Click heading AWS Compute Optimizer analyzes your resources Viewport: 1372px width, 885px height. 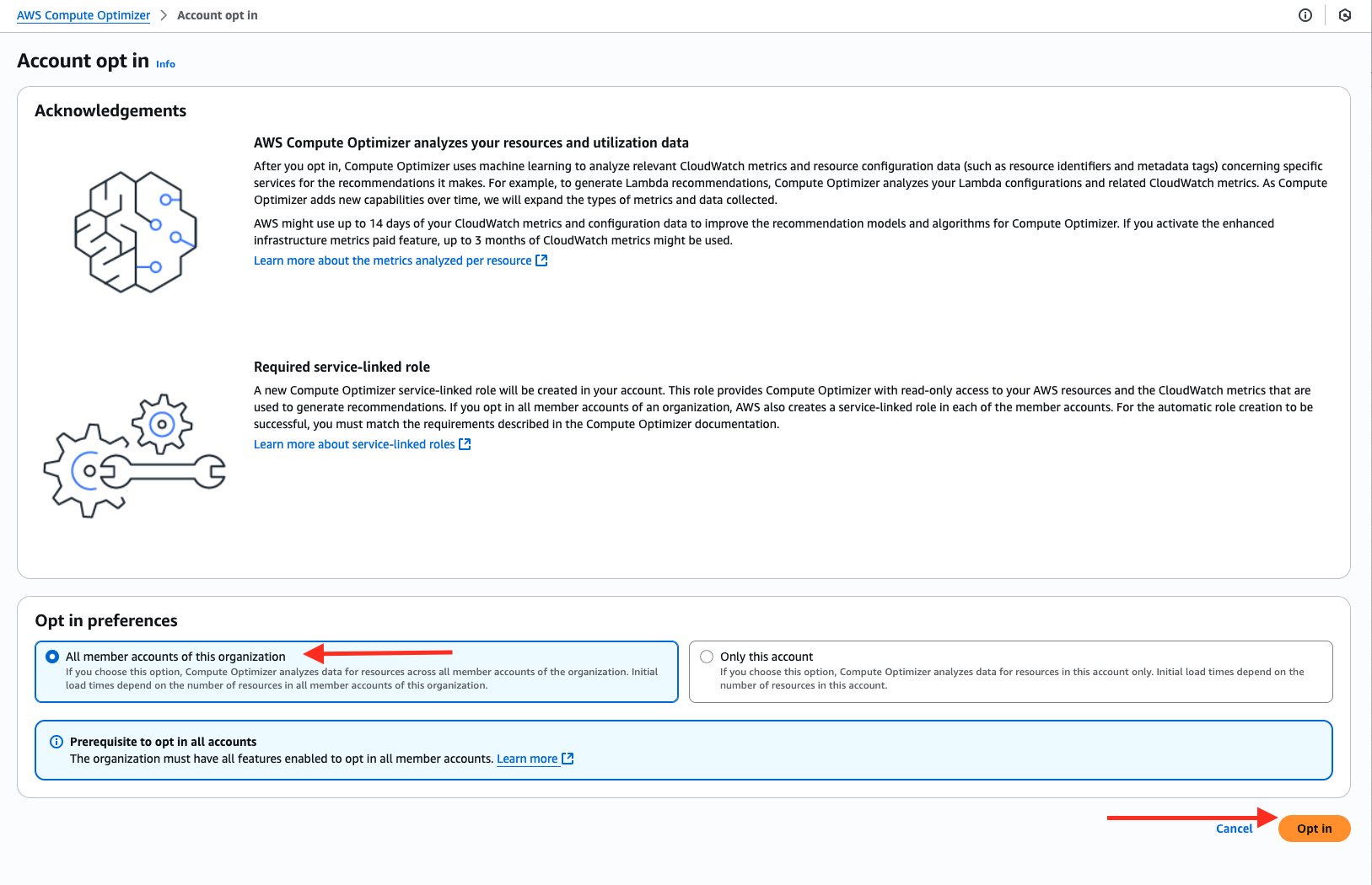pyautogui.click(x=471, y=143)
